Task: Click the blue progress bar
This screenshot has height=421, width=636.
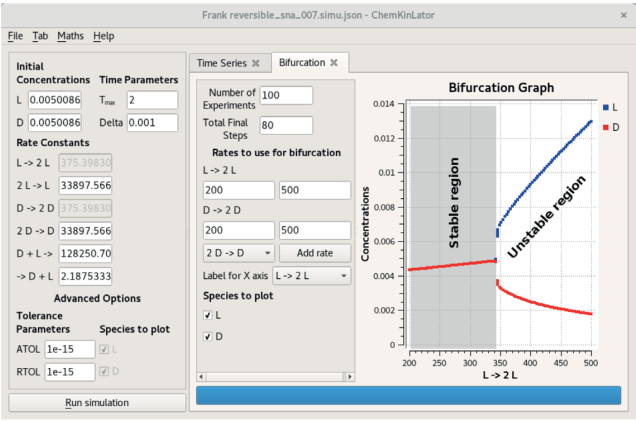Action: point(410,395)
